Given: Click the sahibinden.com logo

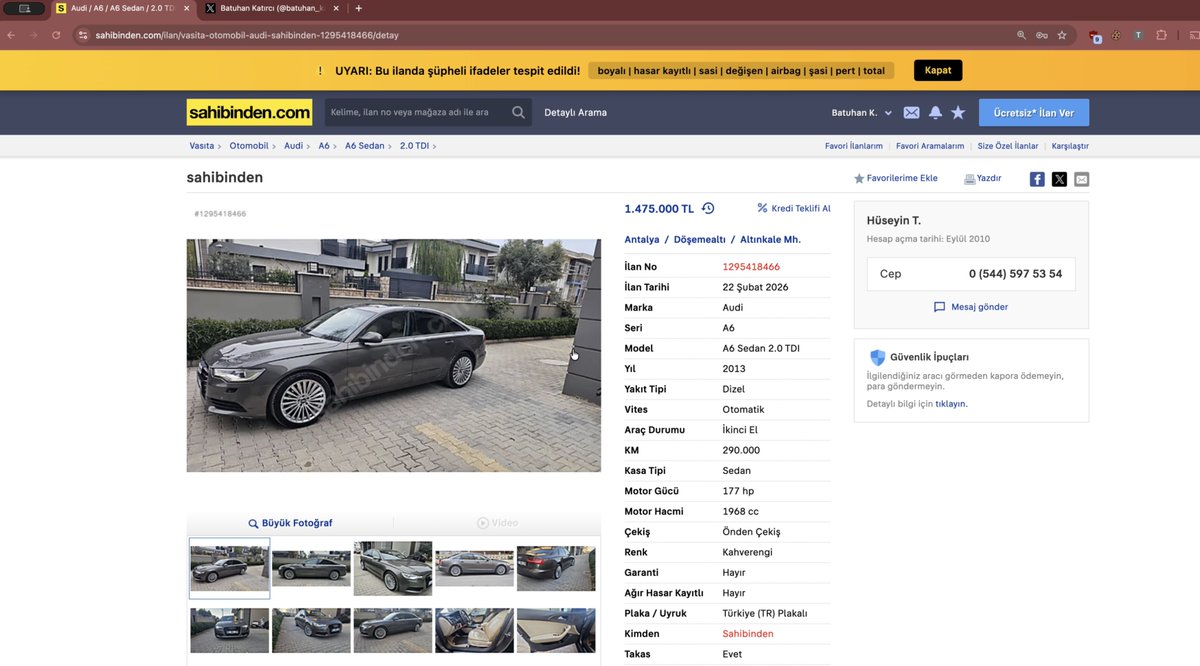Looking at the screenshot, I should coord(249,112).
